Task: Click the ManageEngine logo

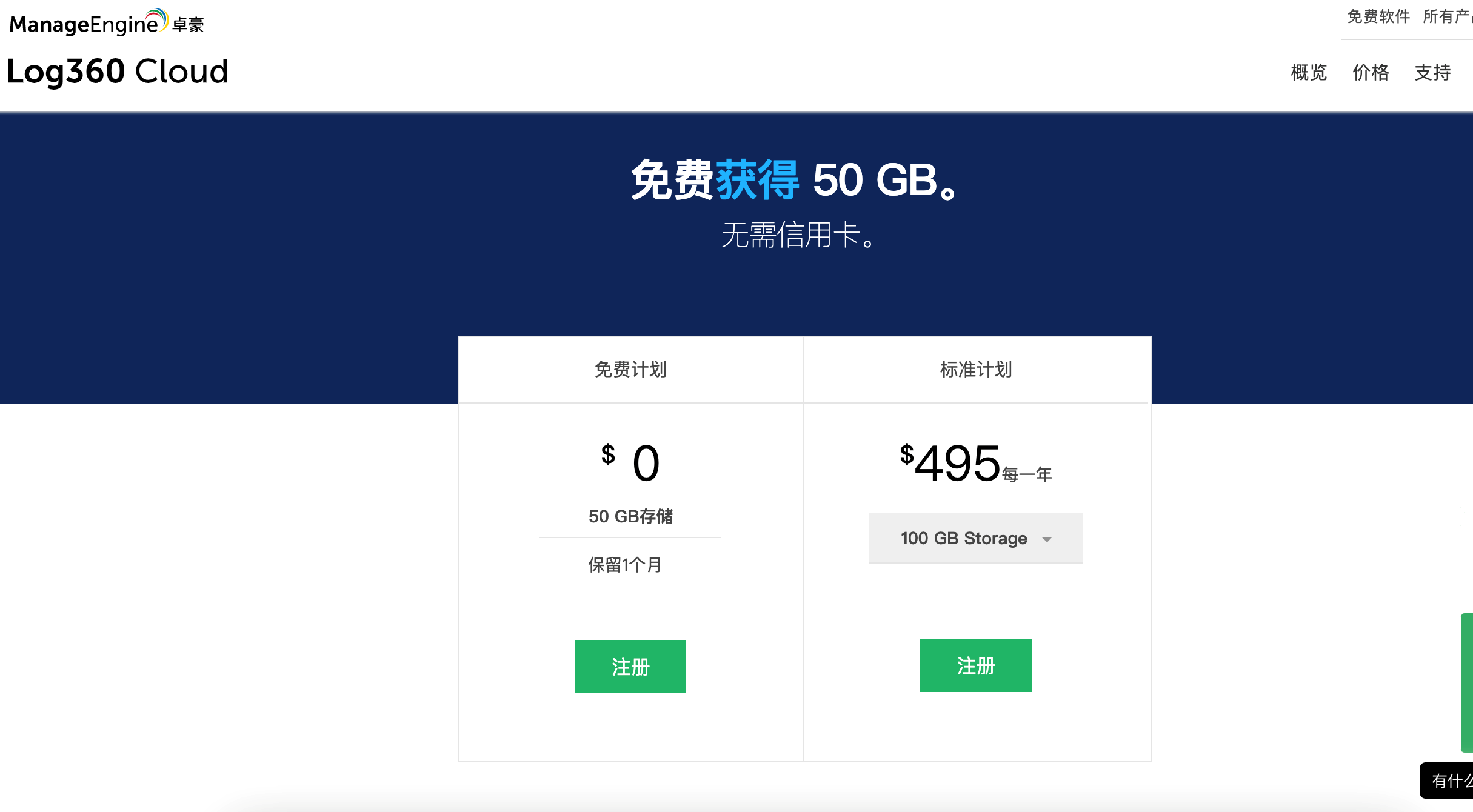Action: (107, 22)
